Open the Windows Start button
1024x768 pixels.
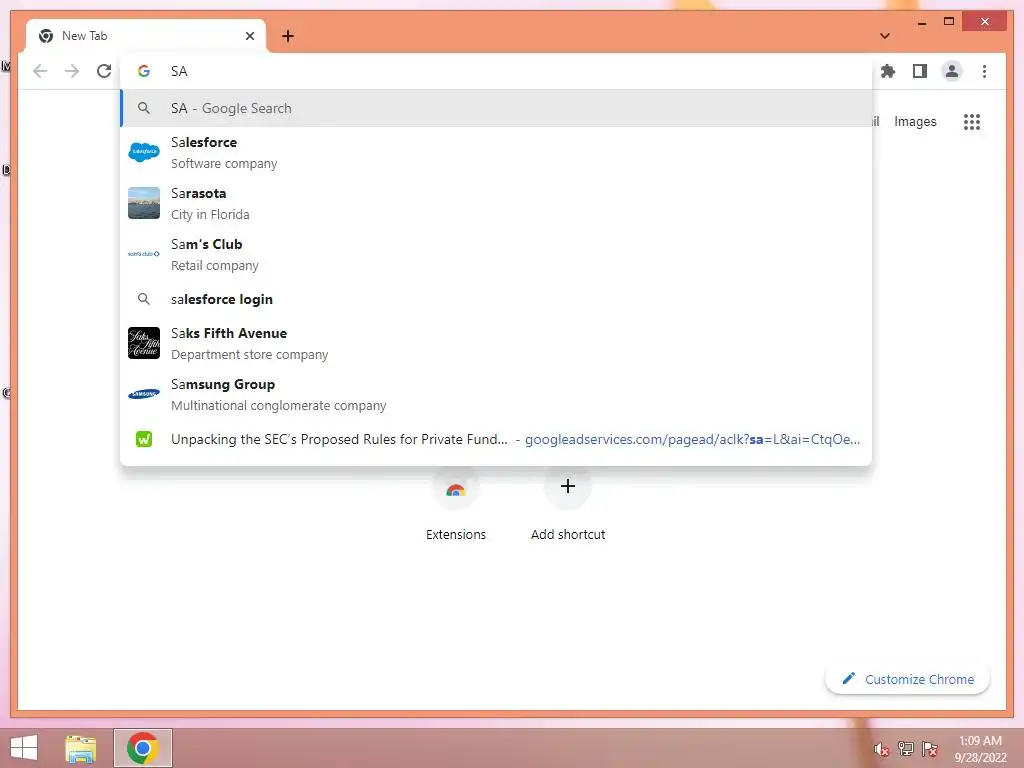coord(24,748)
